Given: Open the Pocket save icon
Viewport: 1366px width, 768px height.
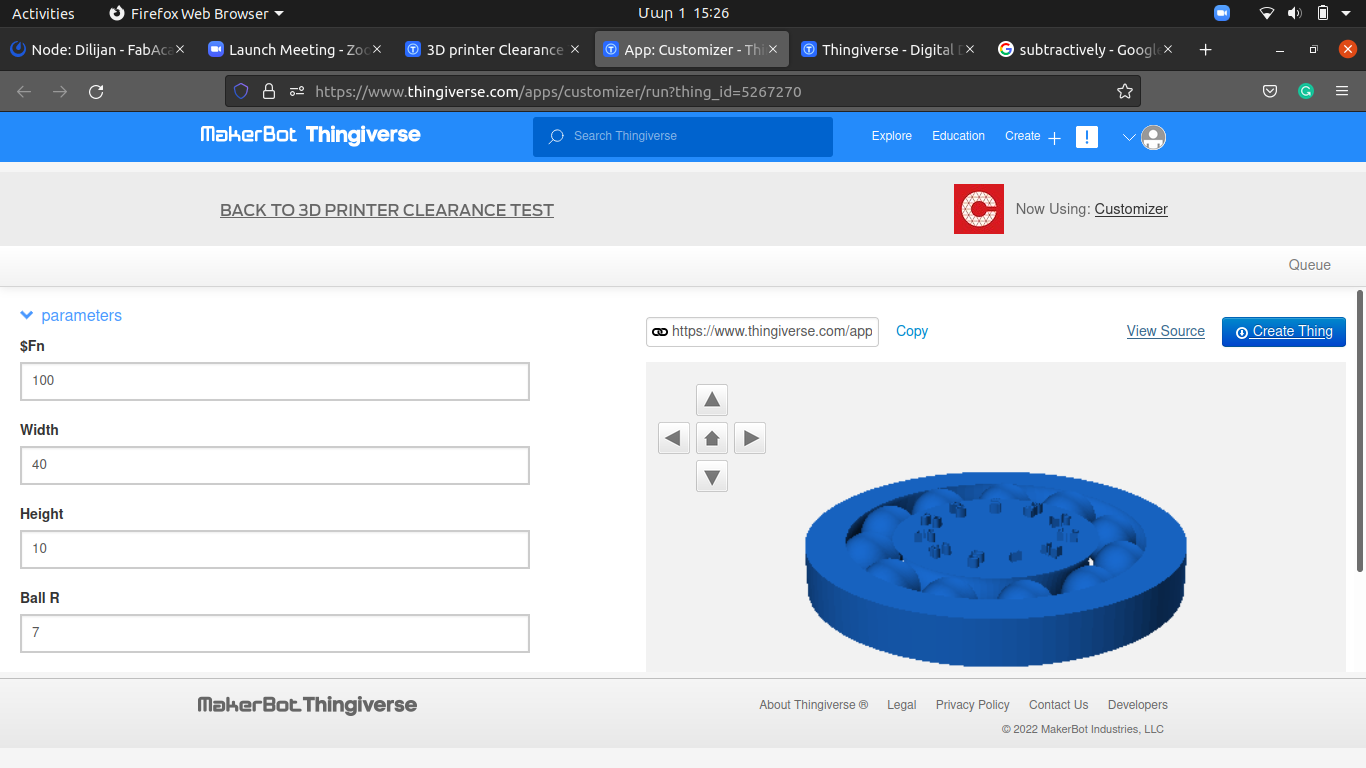Looking at the screenshot, I should pos(1270,92).
